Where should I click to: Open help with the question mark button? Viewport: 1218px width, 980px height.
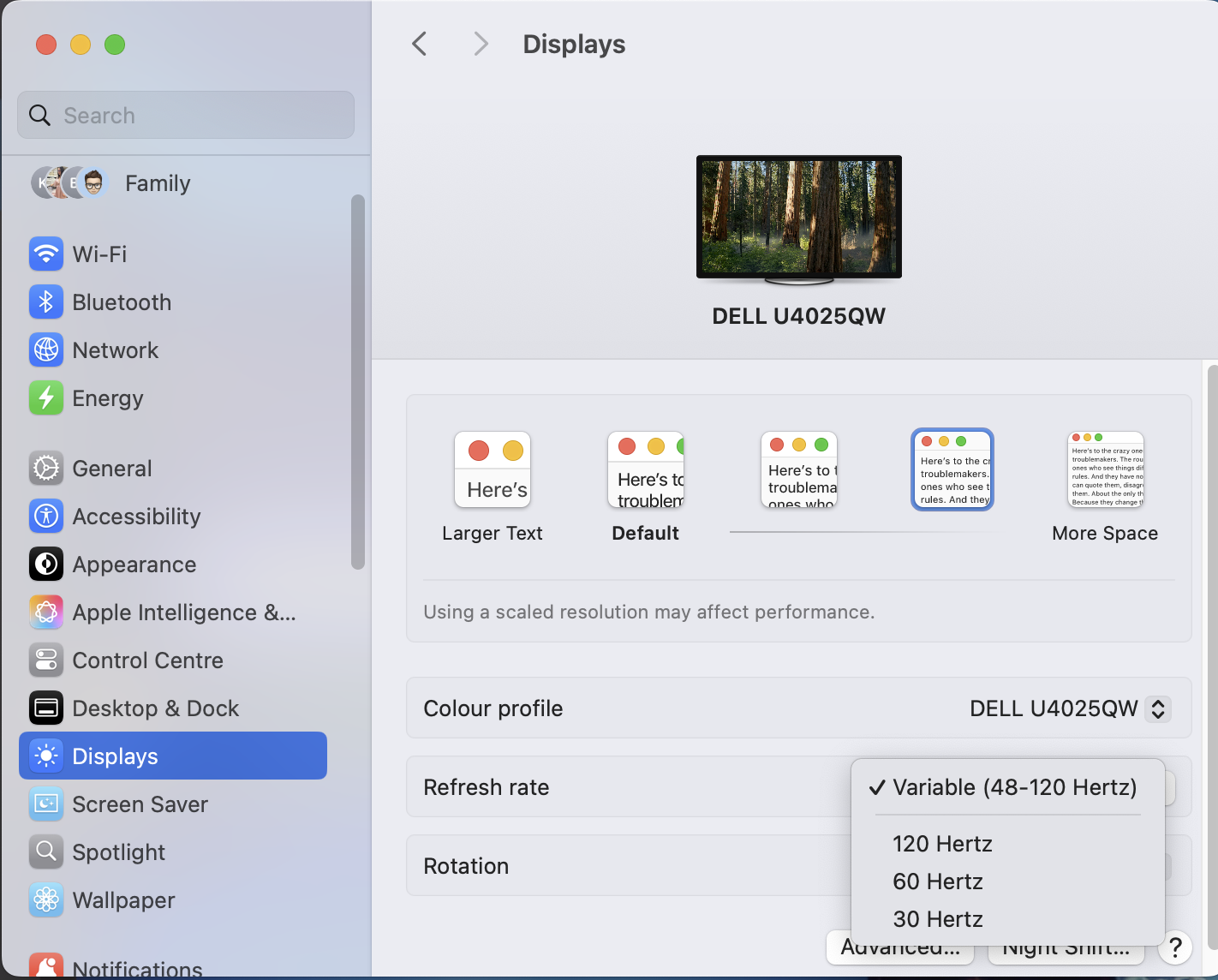[x=1175, y=947]
